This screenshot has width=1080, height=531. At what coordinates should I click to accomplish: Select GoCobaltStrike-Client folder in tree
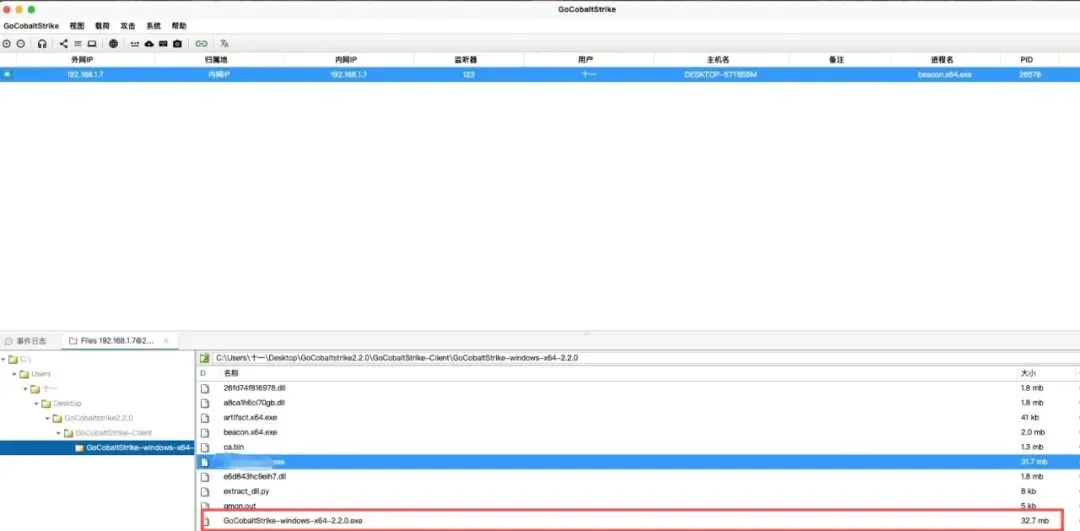(x=113, y=433)
